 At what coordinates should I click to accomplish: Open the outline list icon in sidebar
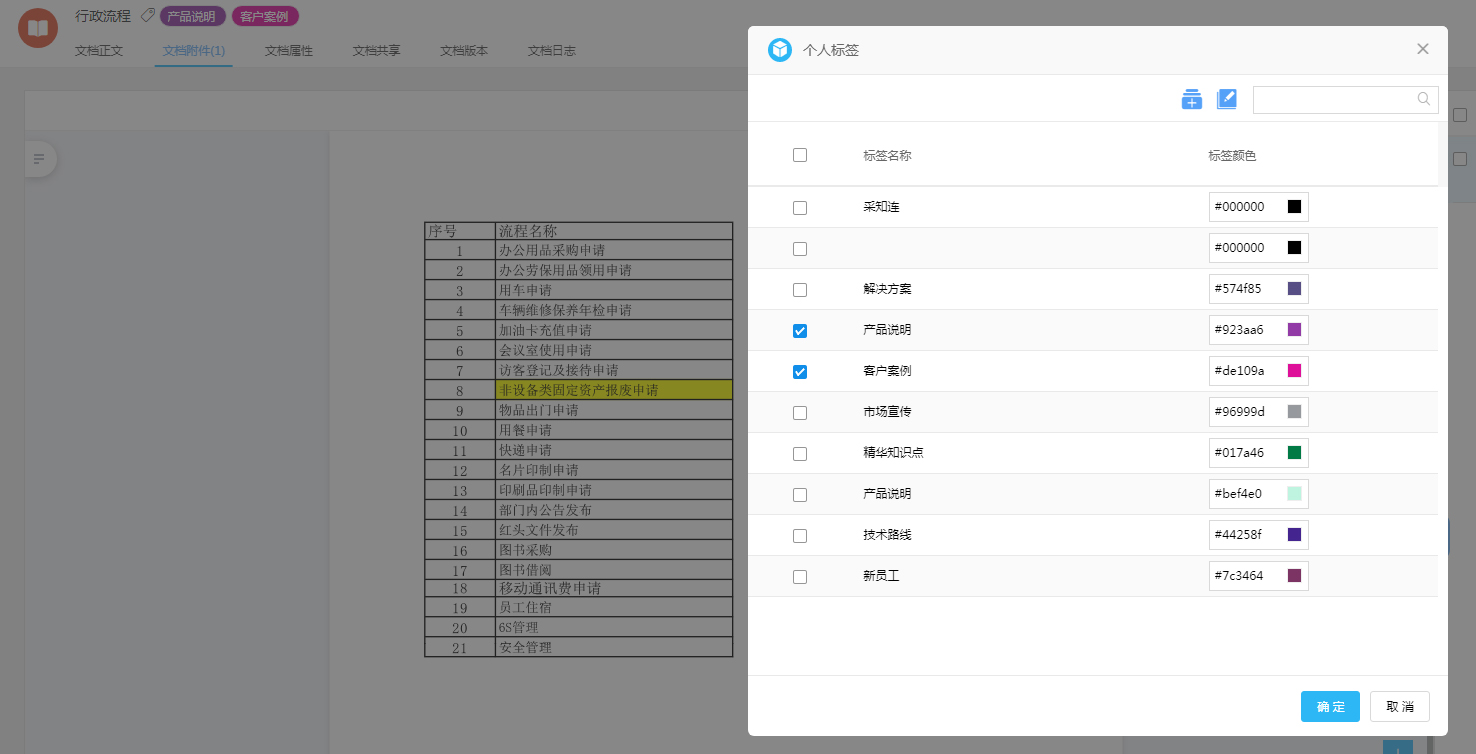39,159
